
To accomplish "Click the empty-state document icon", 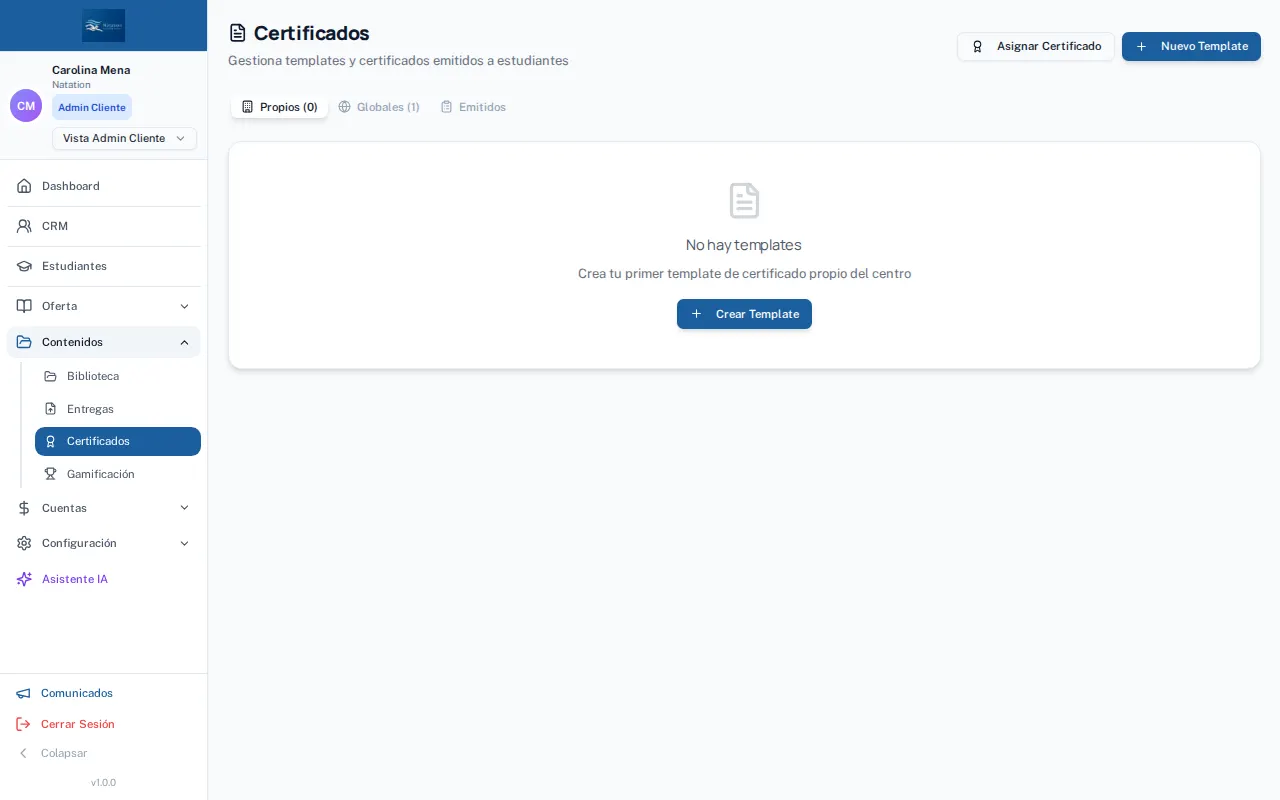I will point(744,201).
